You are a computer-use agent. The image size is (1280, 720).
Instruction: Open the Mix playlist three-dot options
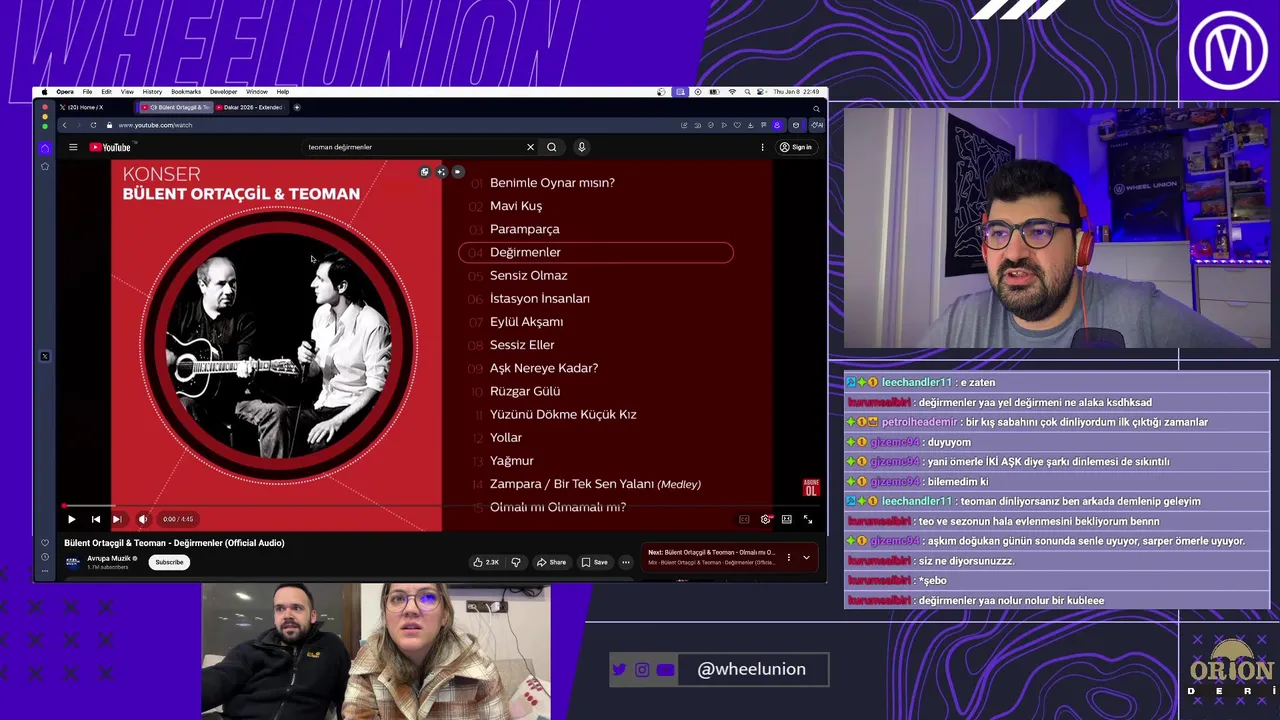coord(788,557)
